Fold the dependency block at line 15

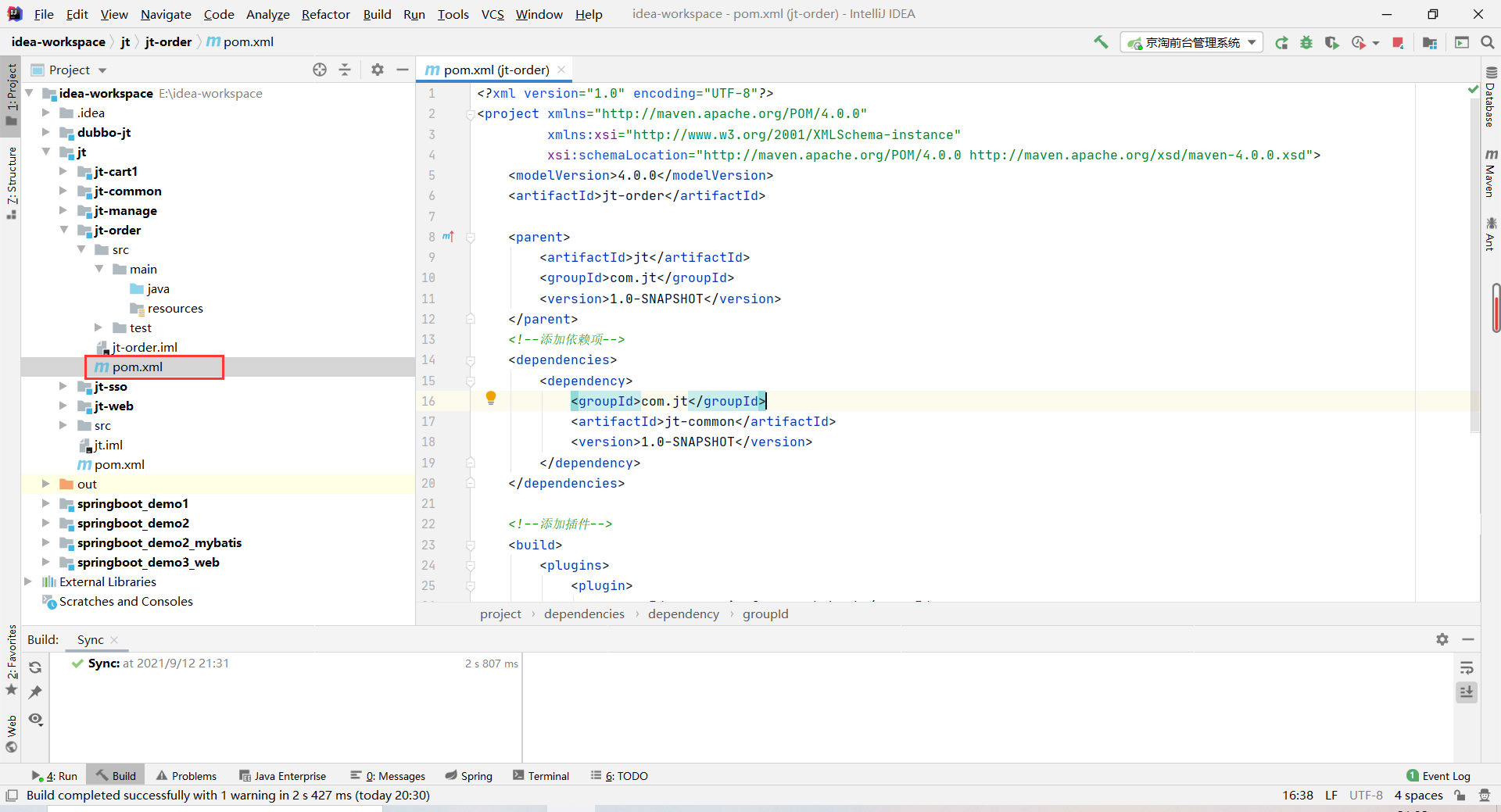click(471, 381)
